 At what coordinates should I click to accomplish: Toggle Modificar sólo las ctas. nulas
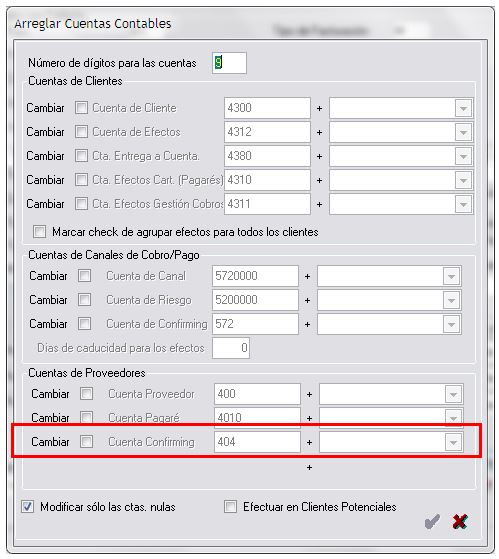pos(27,507)
